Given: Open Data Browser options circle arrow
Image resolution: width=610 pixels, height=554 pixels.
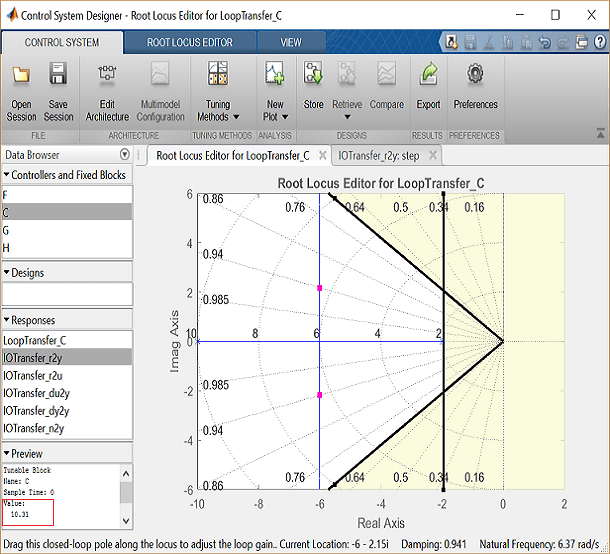Looking at the screenshot, I should coord(124,154).
